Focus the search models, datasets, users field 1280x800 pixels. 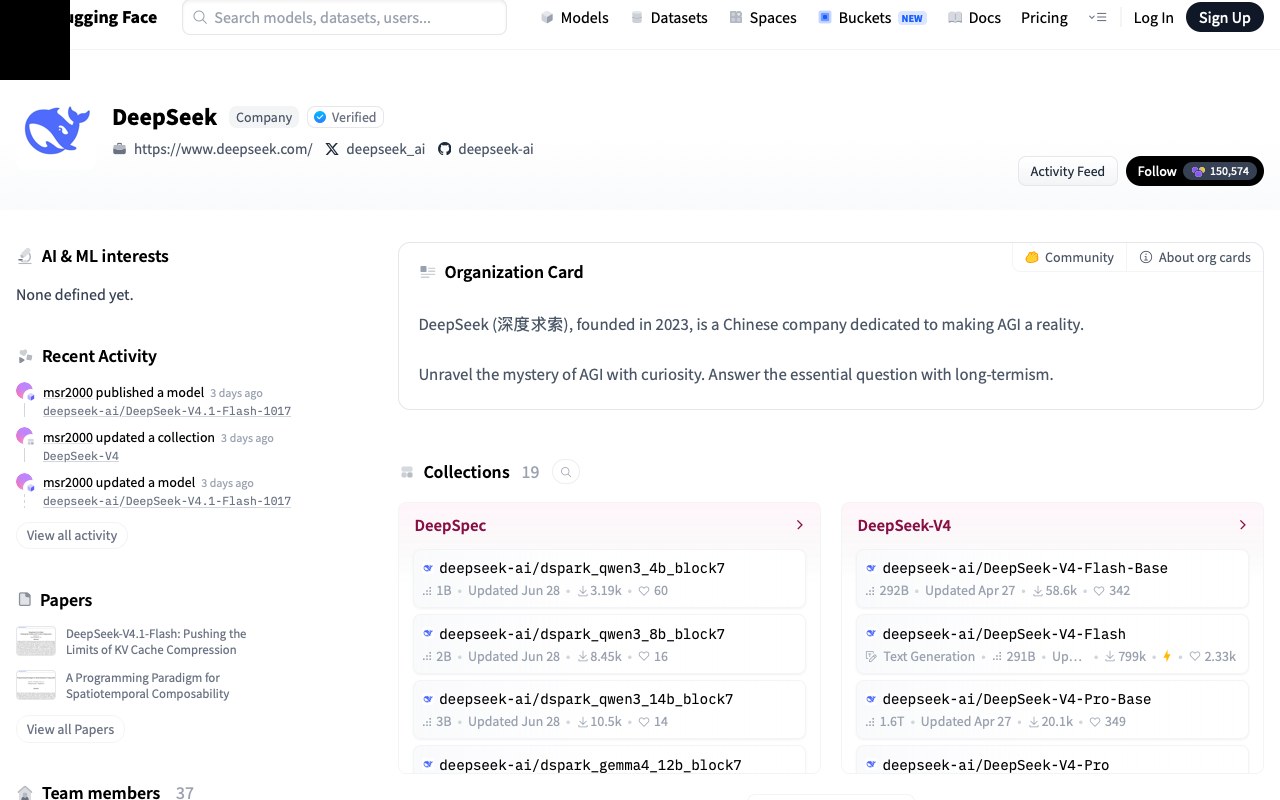pos(344,18)
